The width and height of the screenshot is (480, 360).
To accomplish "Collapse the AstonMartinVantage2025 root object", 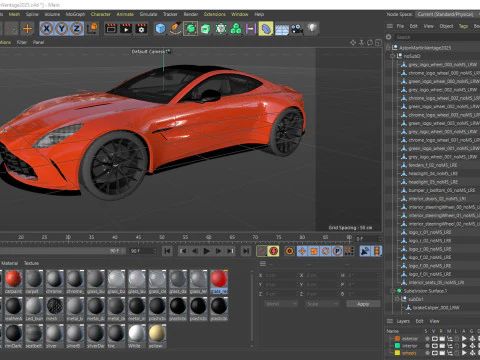I will [388, 48].
